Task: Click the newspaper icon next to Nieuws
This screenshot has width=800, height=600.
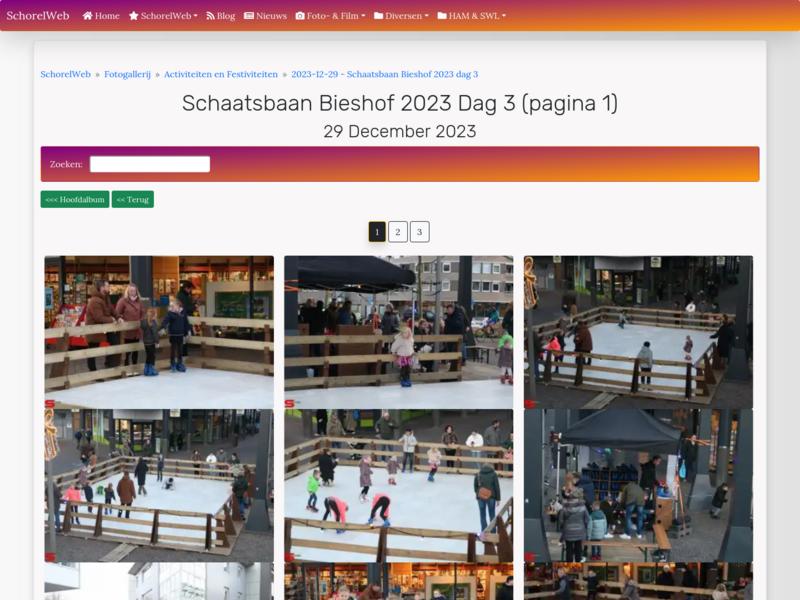Action: tap(249, 16)
